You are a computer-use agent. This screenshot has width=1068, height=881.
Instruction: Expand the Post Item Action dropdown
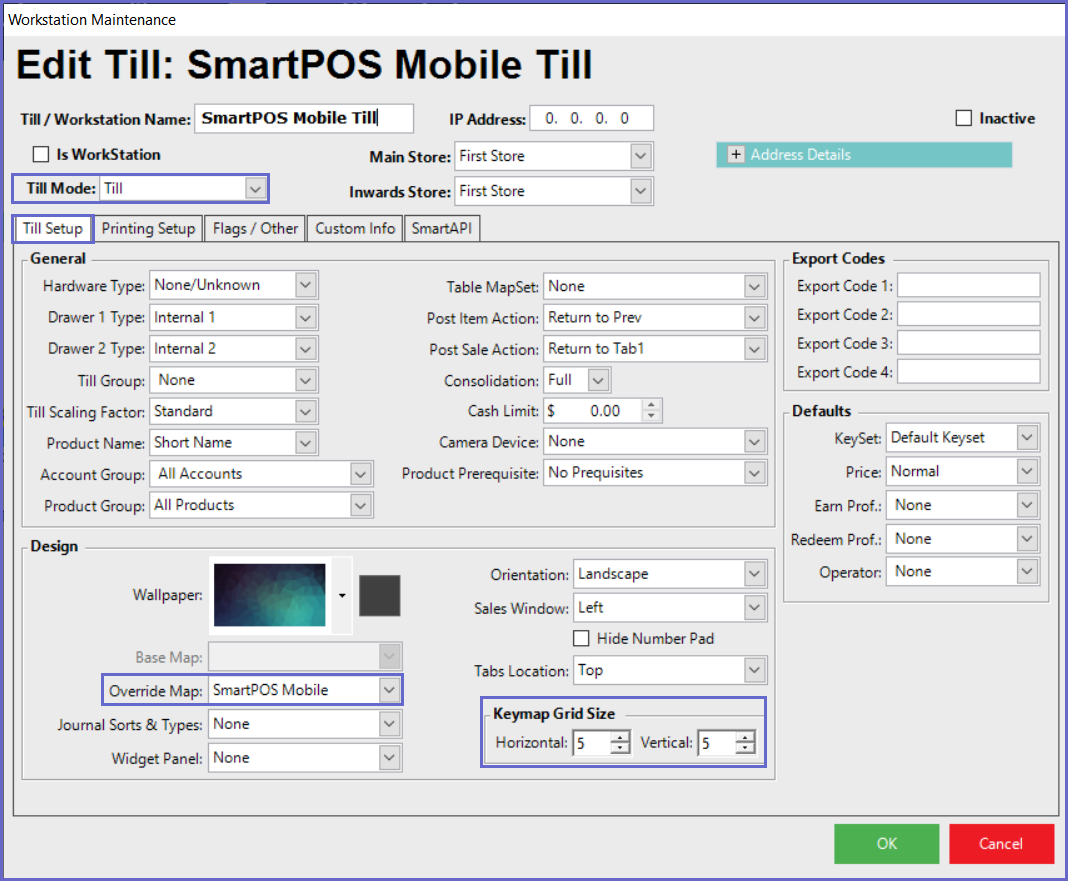[754, 318]
